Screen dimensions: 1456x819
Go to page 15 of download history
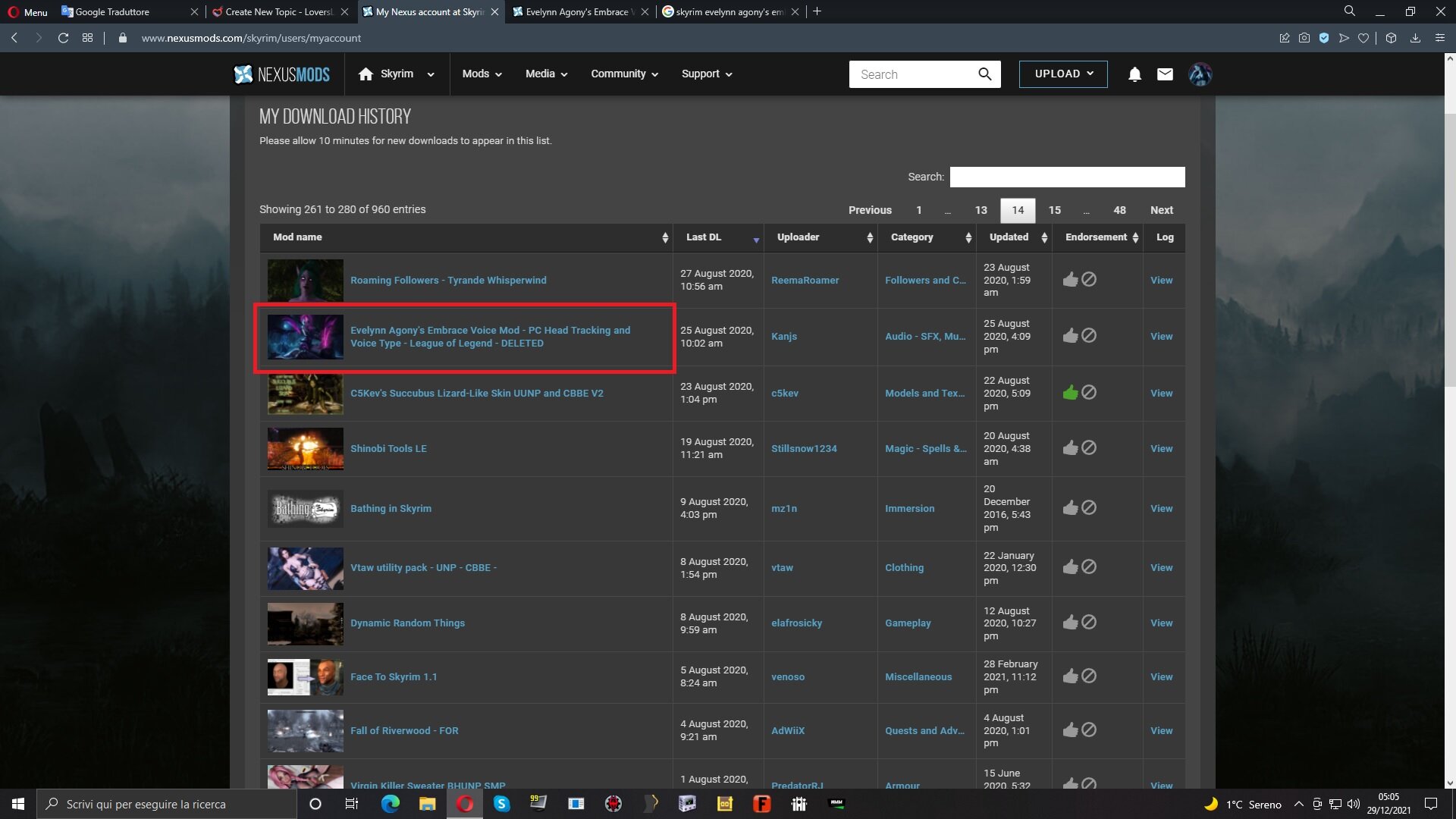1054,210
